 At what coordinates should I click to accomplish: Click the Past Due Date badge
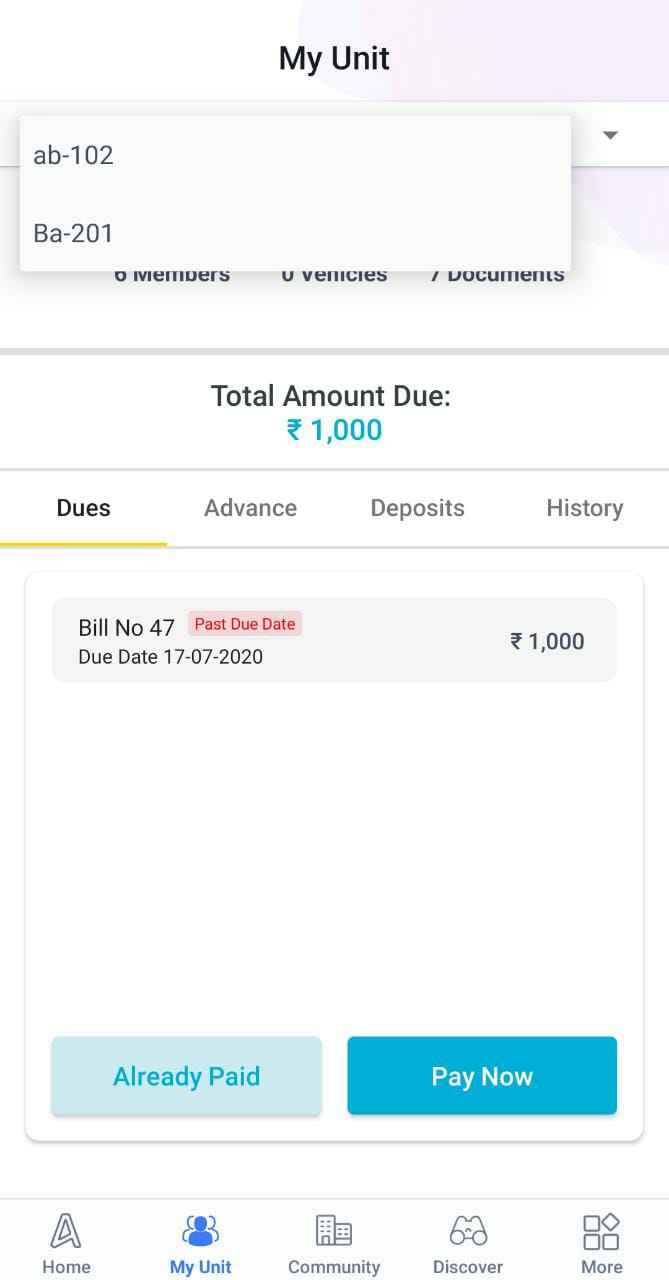245,624
